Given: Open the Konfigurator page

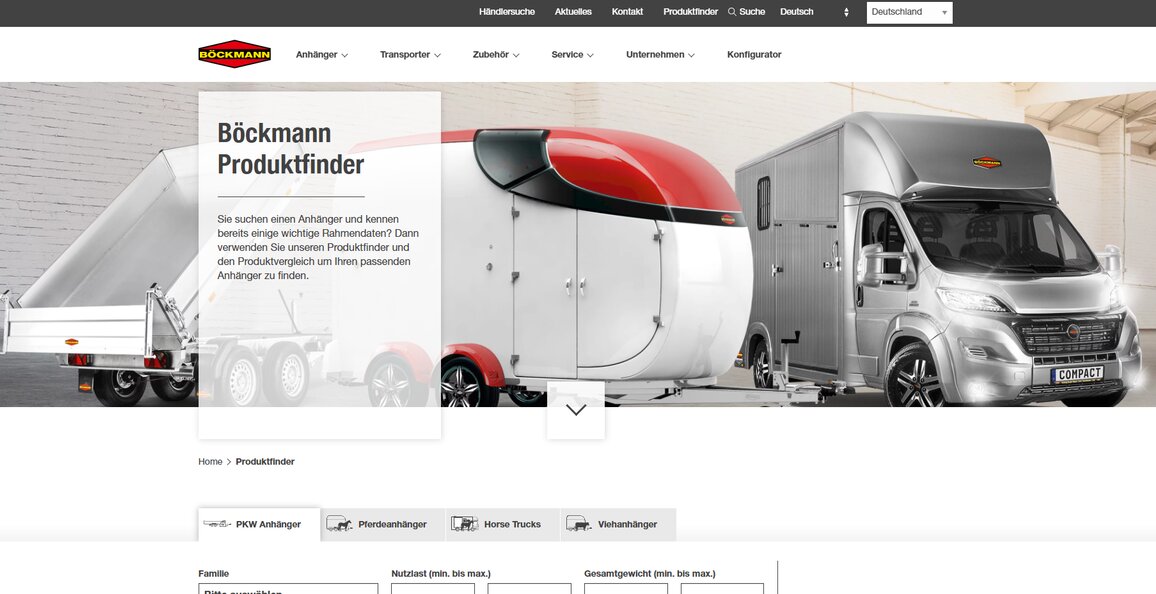Looking at the screenshot, I should click(754, 54).
